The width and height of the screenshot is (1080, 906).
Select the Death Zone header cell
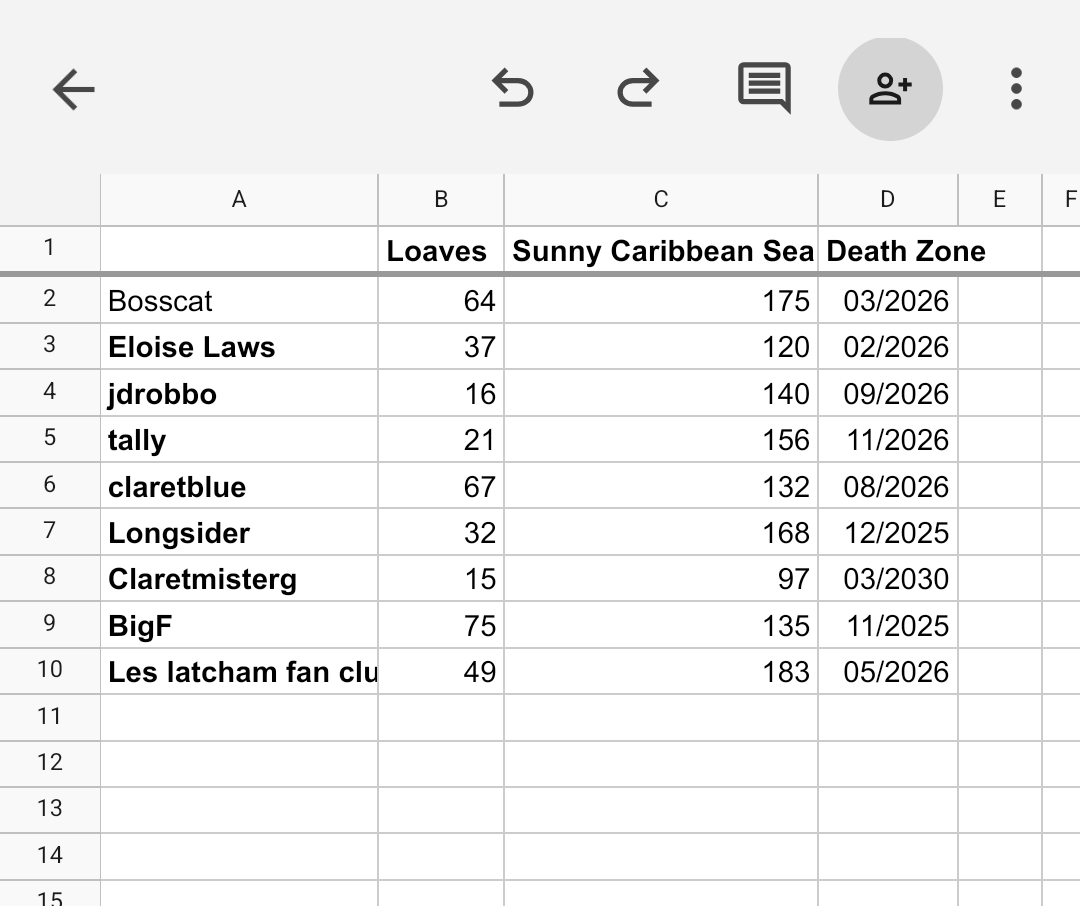coord(888,251)
